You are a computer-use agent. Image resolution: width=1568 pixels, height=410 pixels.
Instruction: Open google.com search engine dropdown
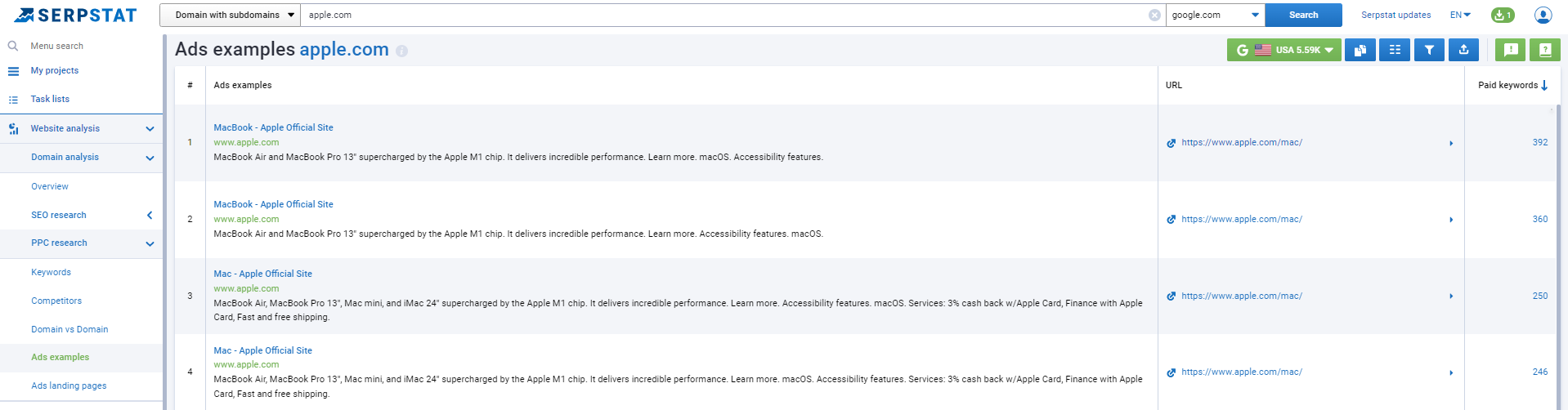(1215, 15)
